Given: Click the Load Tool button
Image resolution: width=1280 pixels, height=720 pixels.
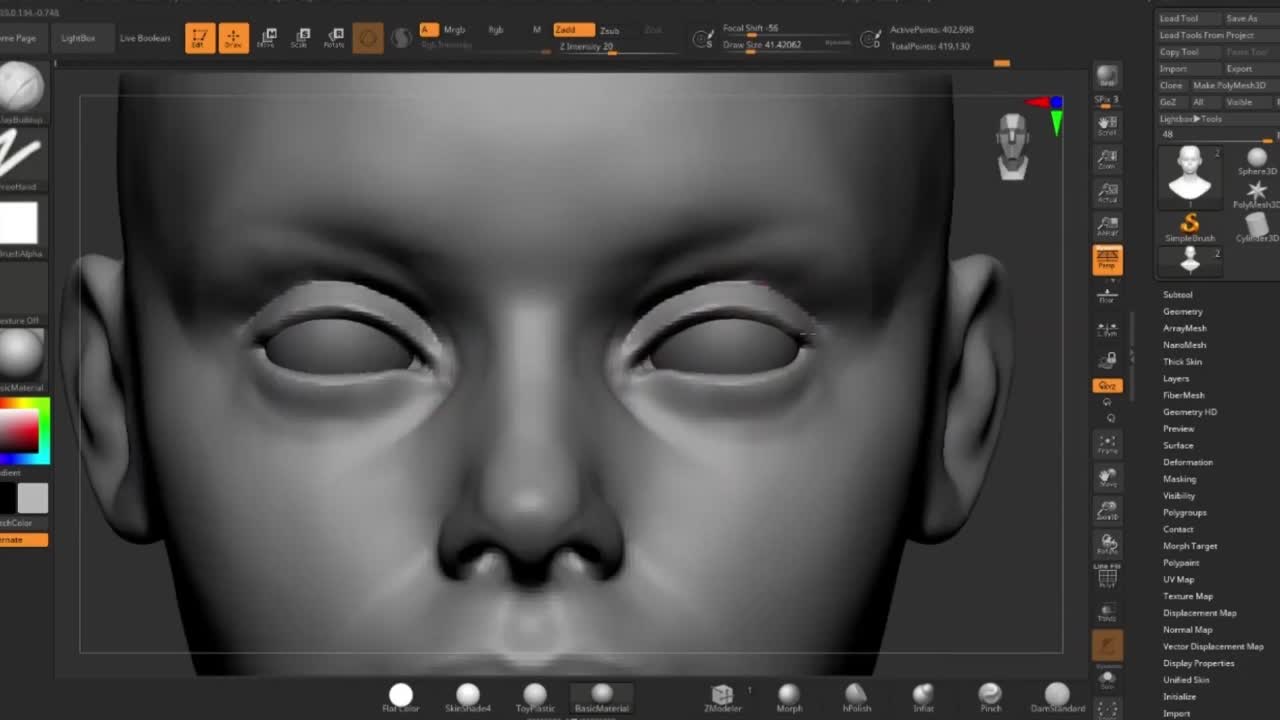Looking at the screenshot, I should [1188, 18].
